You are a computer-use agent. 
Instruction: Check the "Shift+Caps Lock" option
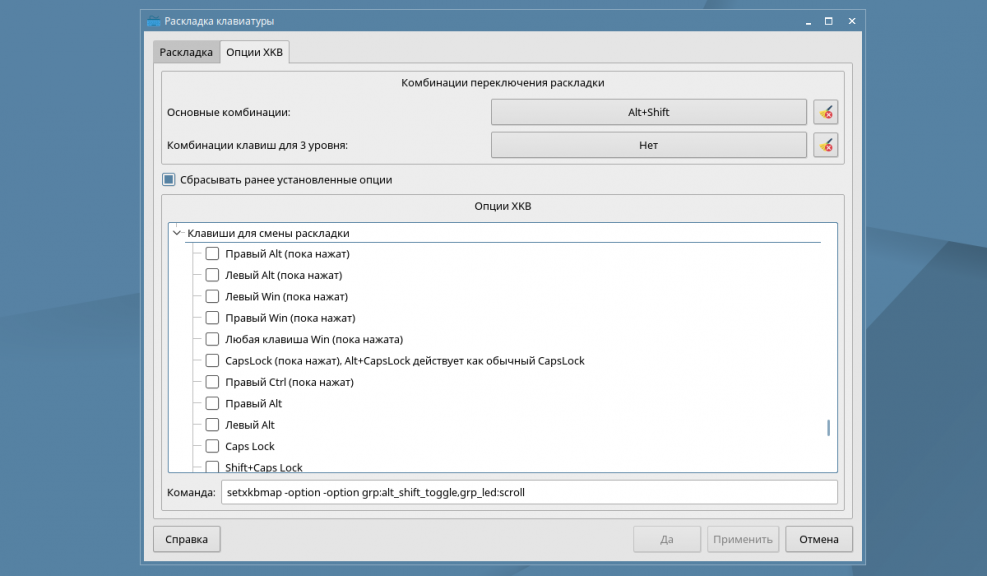click(x=212, y=466)
